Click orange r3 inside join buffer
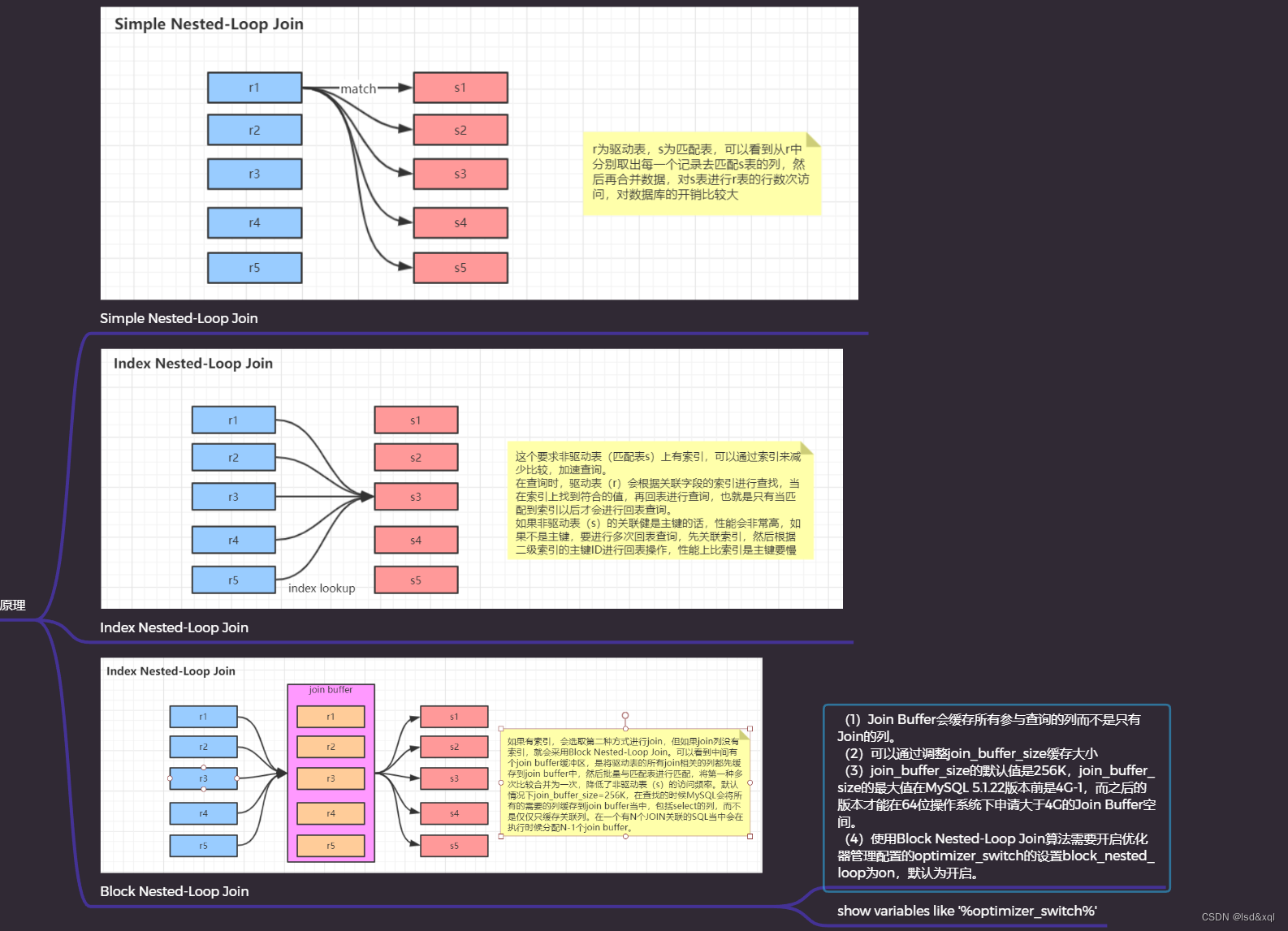The width and height of the screenshot is (1288, 931). pyautogui.click(x=331, y=778)
